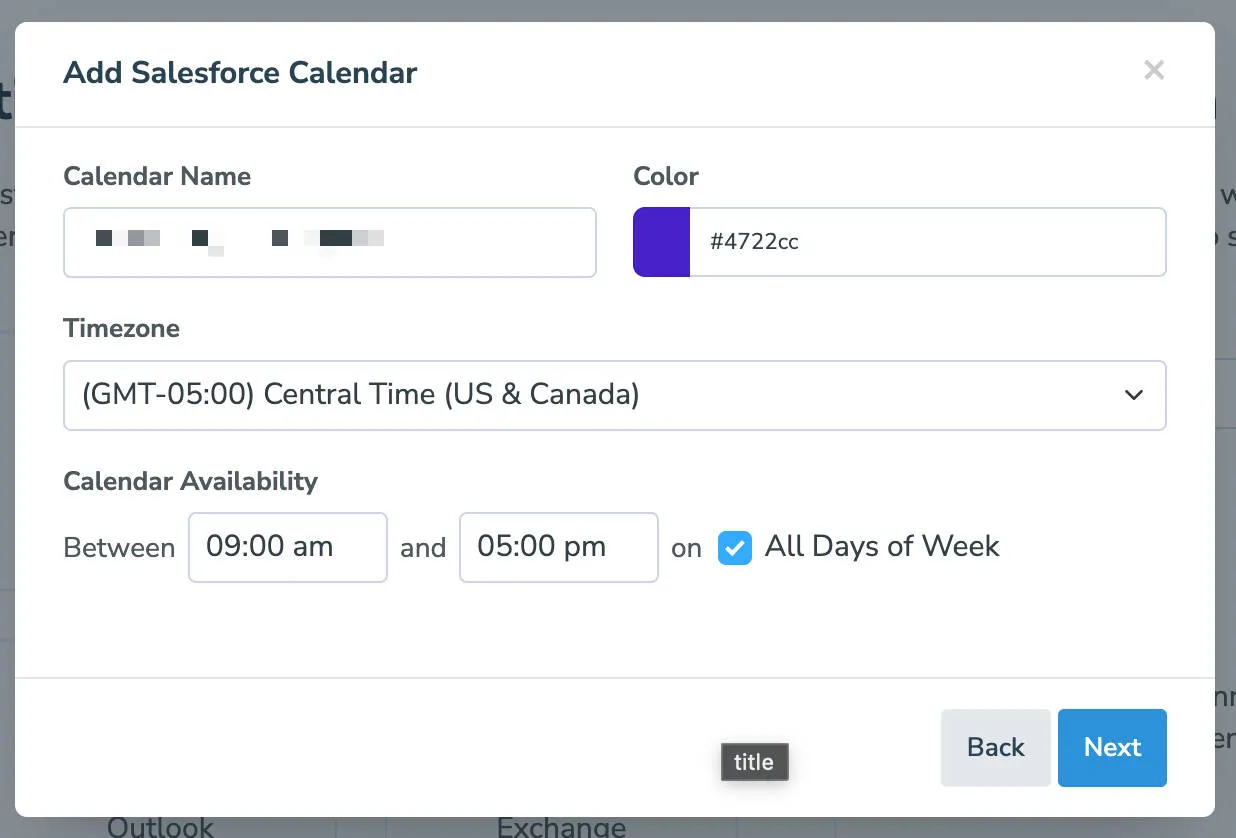The height and width of the screenshot is (838, 1236).
Task: Click the Calendar Name input field
Action: pos(330,242)
